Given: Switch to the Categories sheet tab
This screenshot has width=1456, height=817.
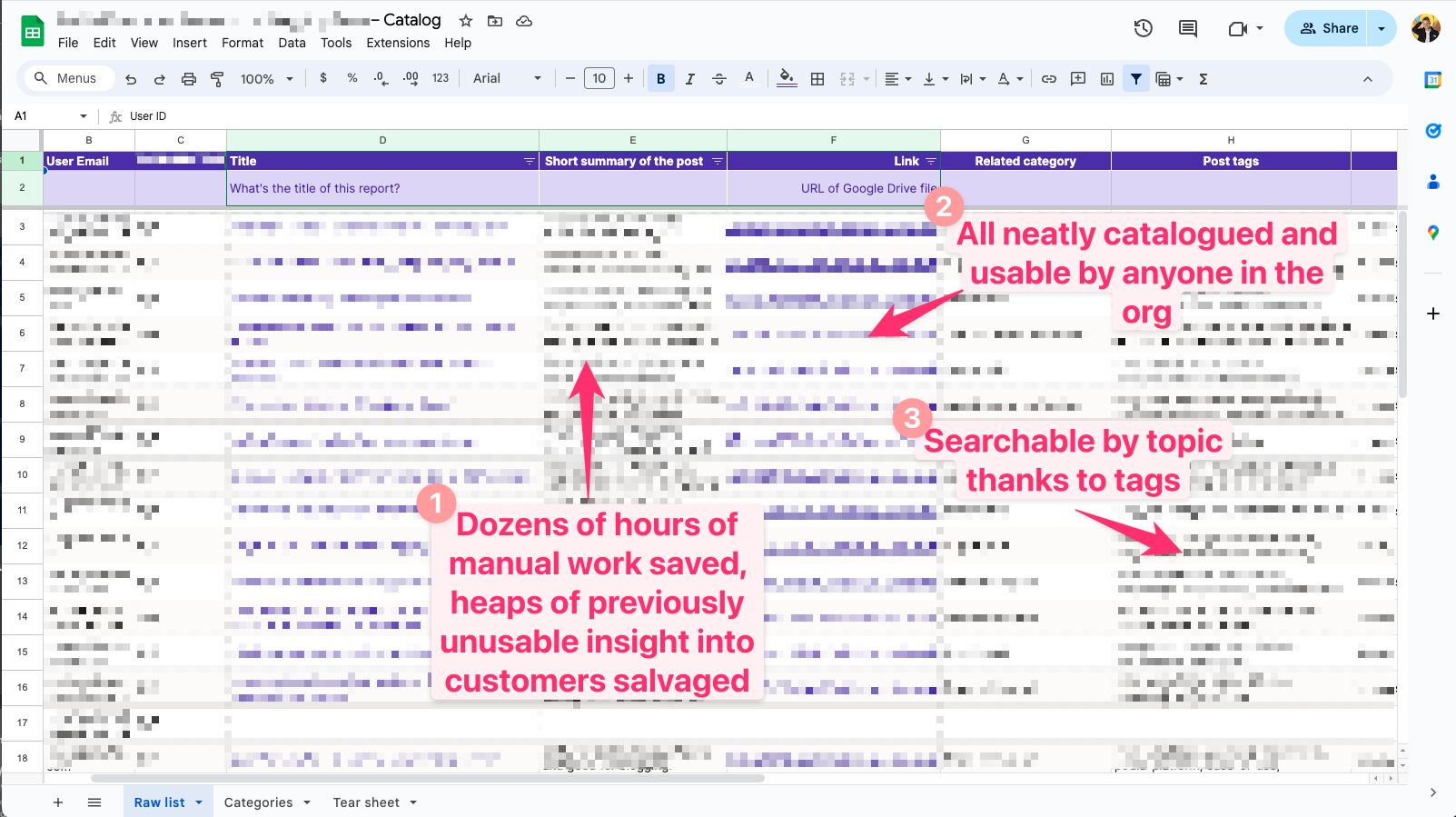Looking at the screenshot, I should tap(258, 802).
